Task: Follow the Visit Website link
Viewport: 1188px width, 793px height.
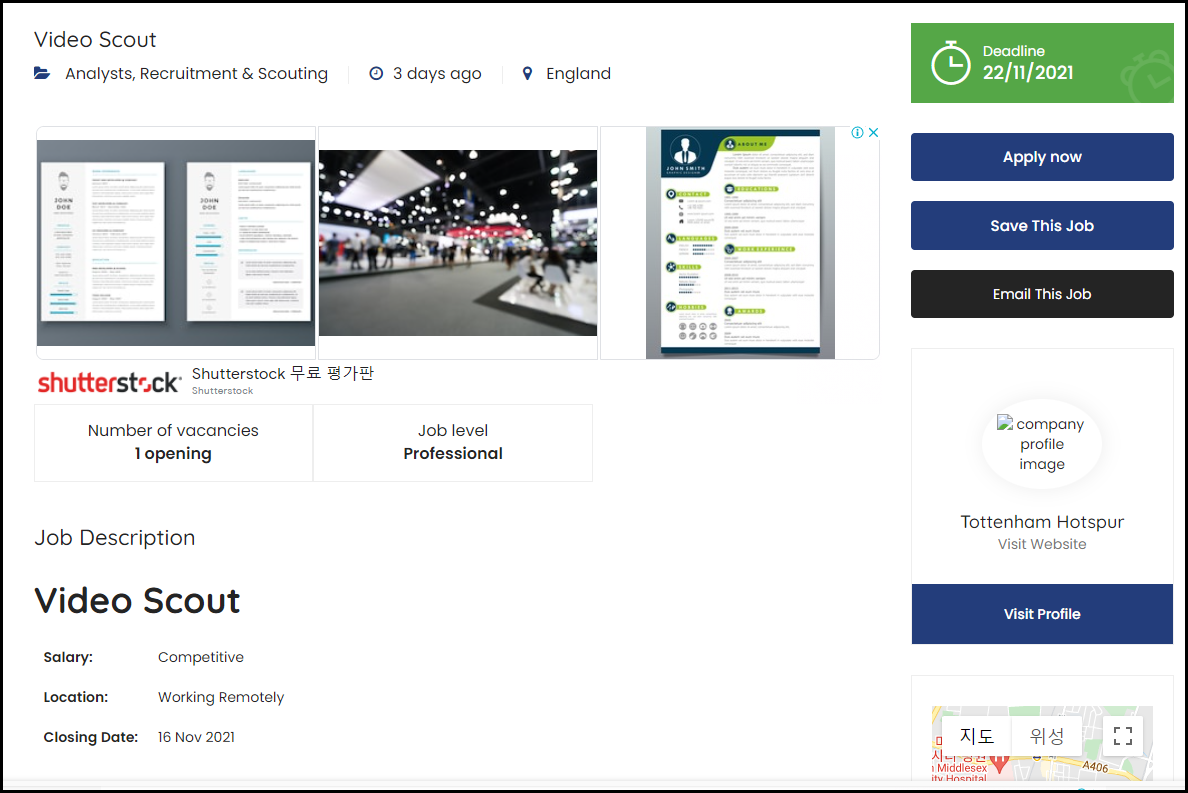Action: 1042,544
